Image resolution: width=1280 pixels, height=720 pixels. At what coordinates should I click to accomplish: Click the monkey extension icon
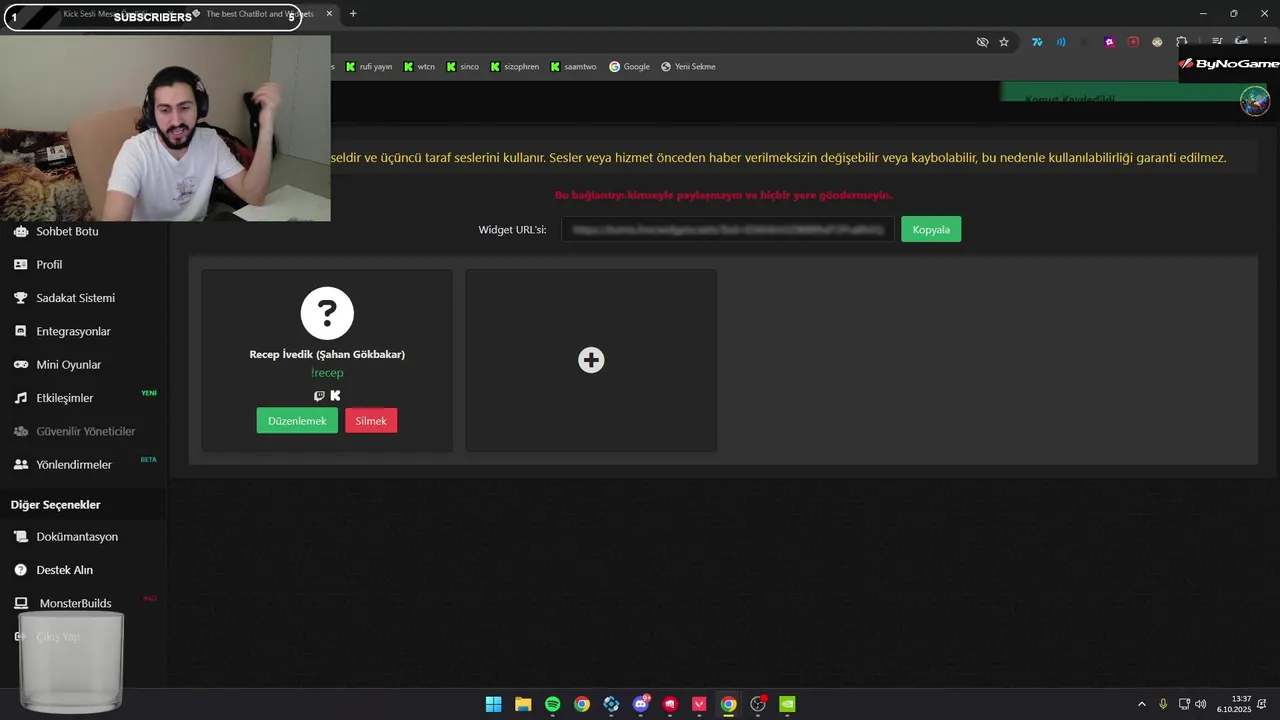[x=1157, y=42]
